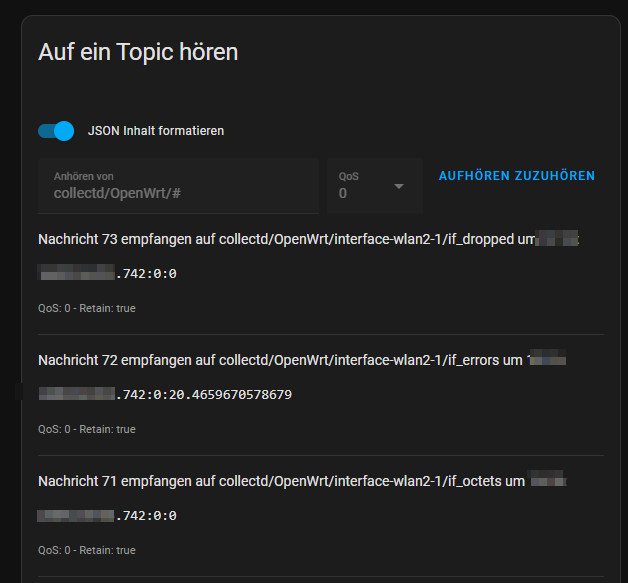
Task: Click the 'JSON Inhalt formatieren' label text
Action: 156,131
